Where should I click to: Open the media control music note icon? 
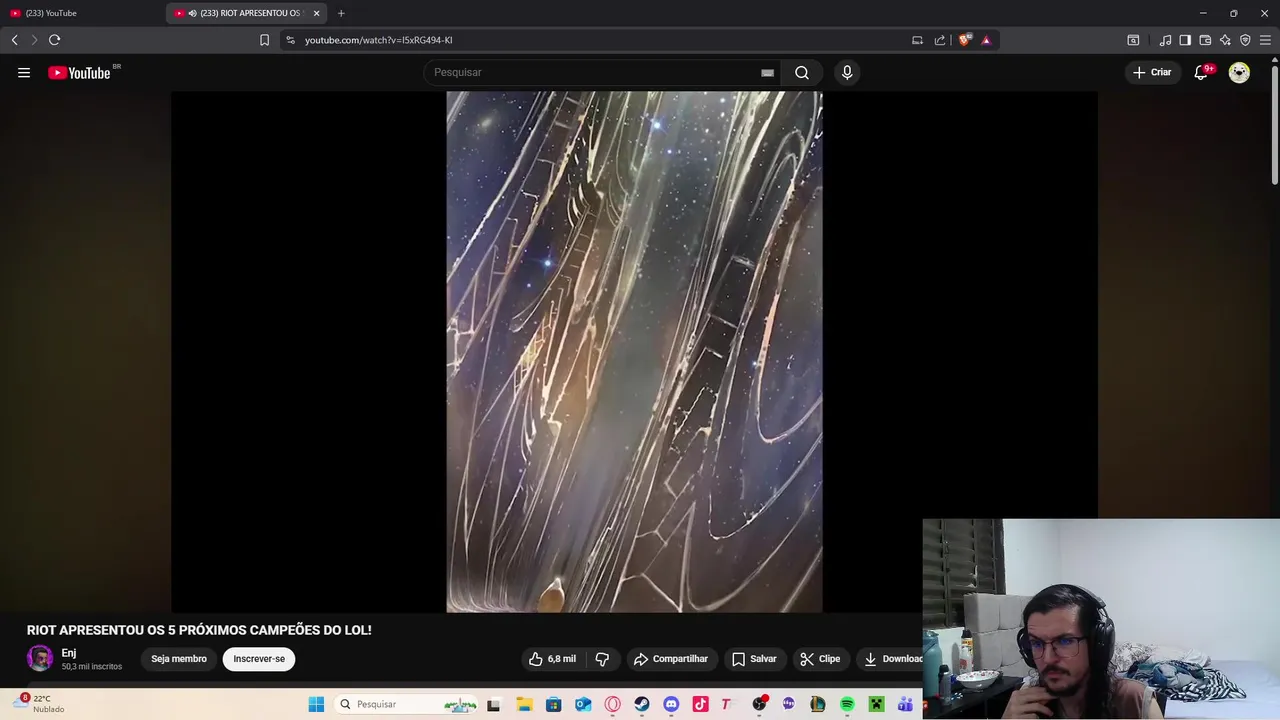click(x=1165, y=40)
